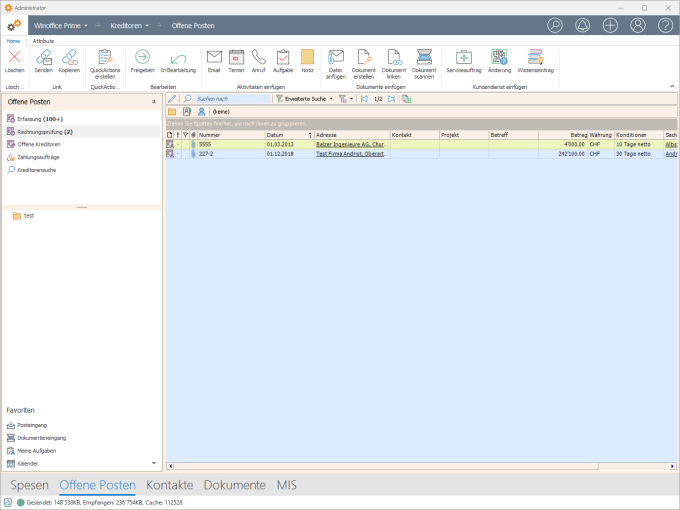Image resolution: width=680 pixels, height=510 pixels.
Task: Expand the Kreditoren breadcrumb dropdown
Action: pos(131,25)
